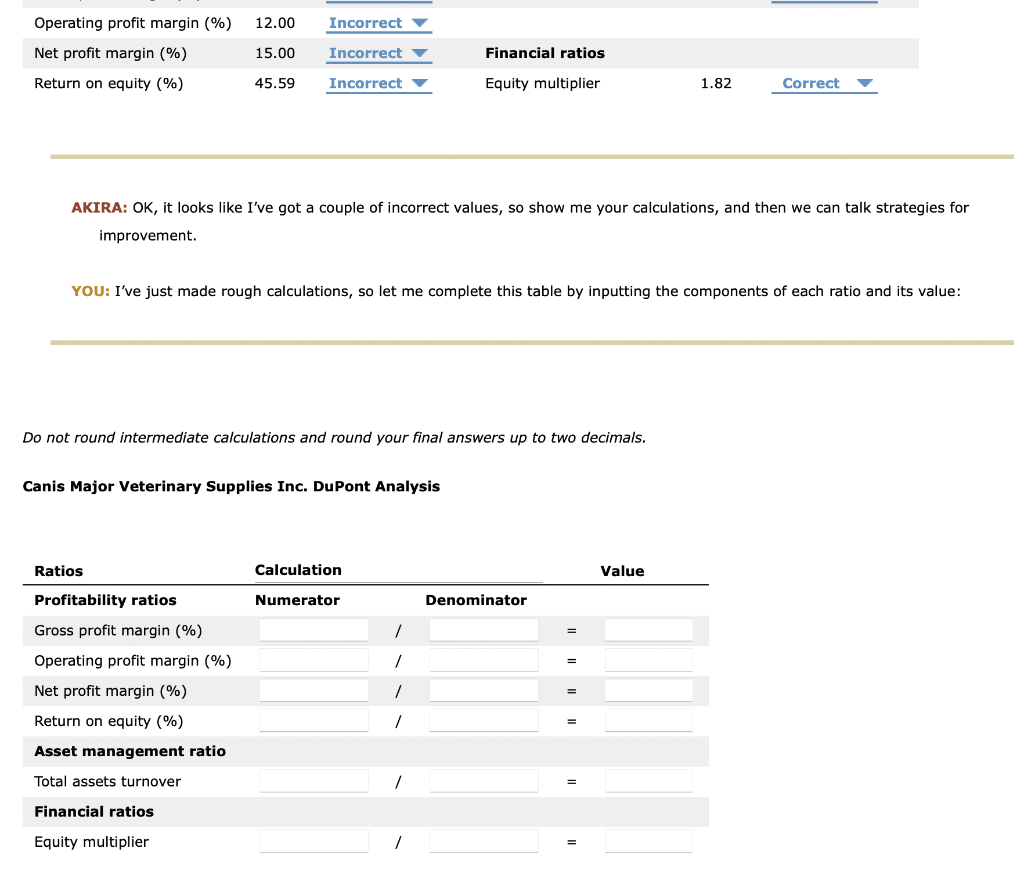Click the Equity multiplier numerator field
1024x877 pixels.
(x=314, y=841)
